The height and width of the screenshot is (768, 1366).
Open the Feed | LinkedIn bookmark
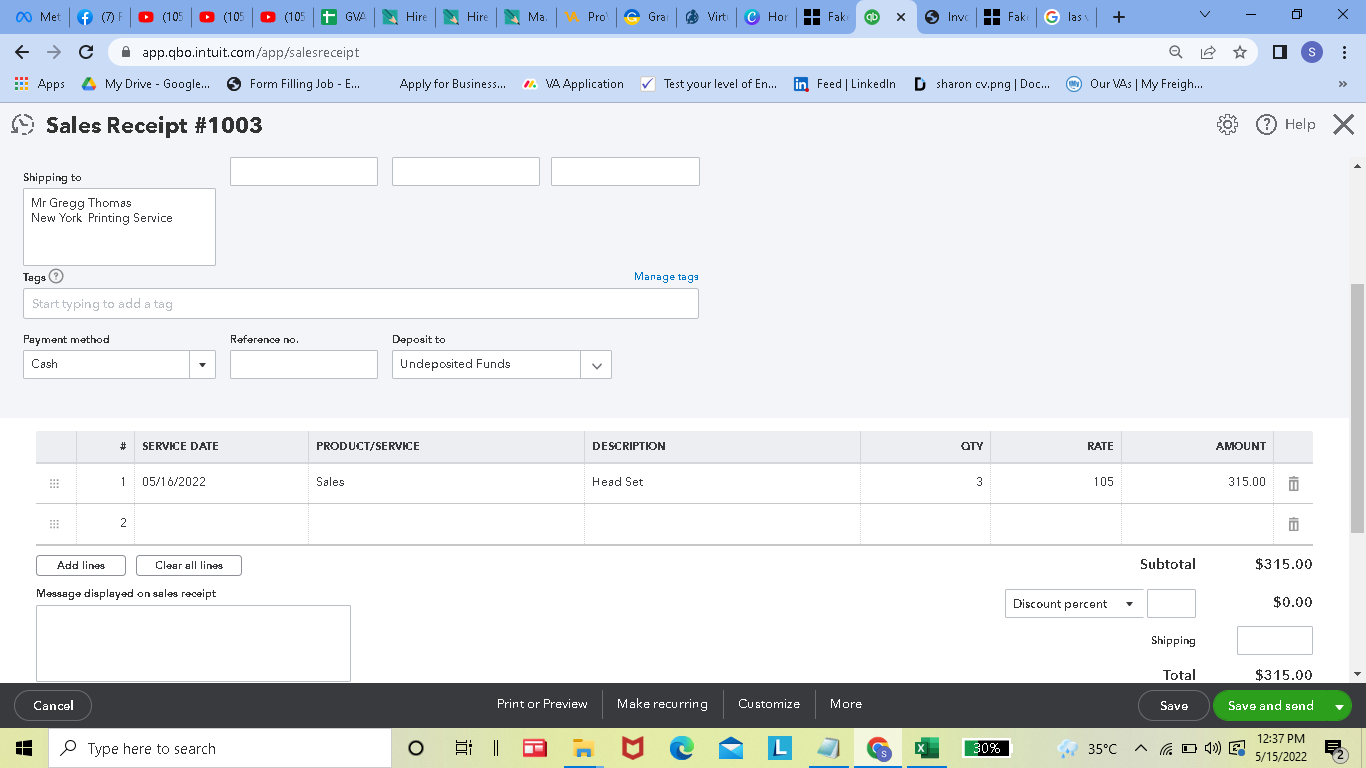click(x=845, y=84)
